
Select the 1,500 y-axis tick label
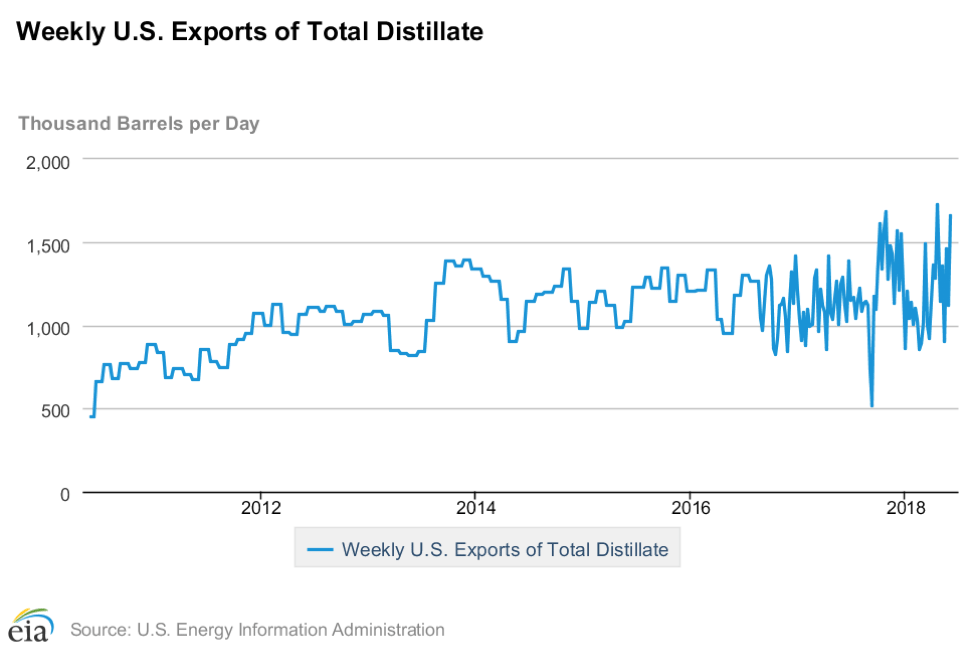pos(46,244)
